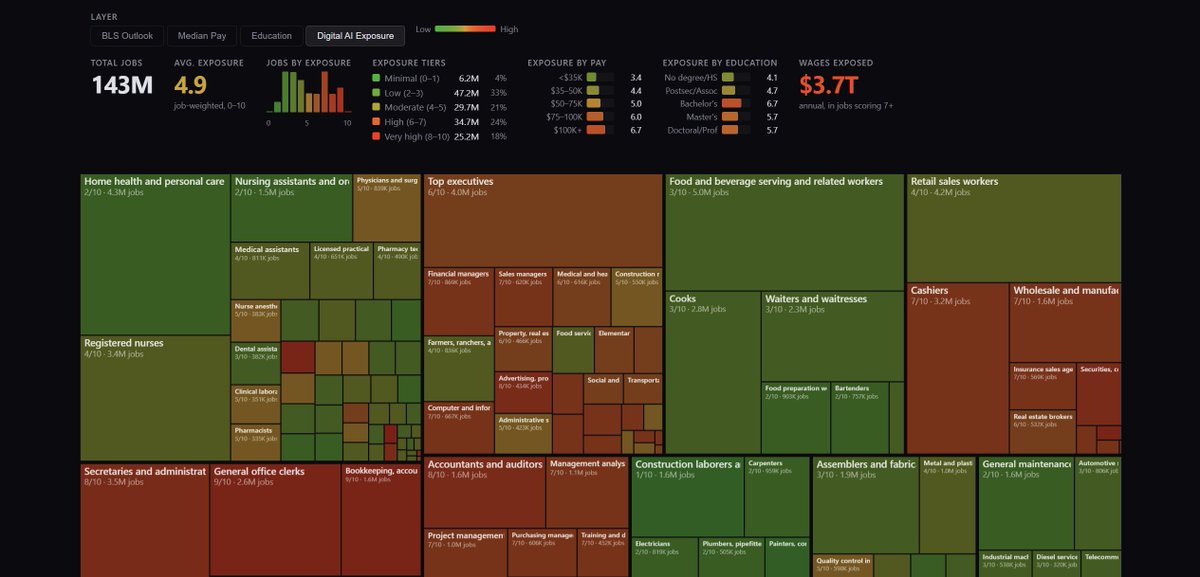Select the Insurance sales agents tile
Viewport: 1200px width, 577px height.
pyautogui.click(x=1042, y=386)
